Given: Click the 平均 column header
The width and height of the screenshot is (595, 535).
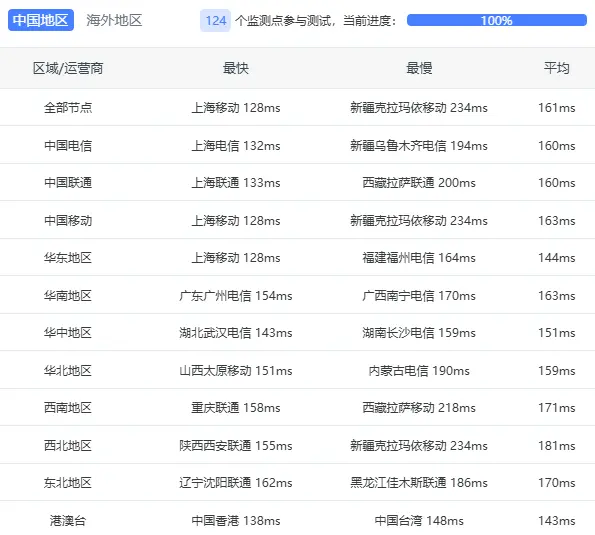Looking at the screenshot, I should pyautogui.click(x=556, y=68).
